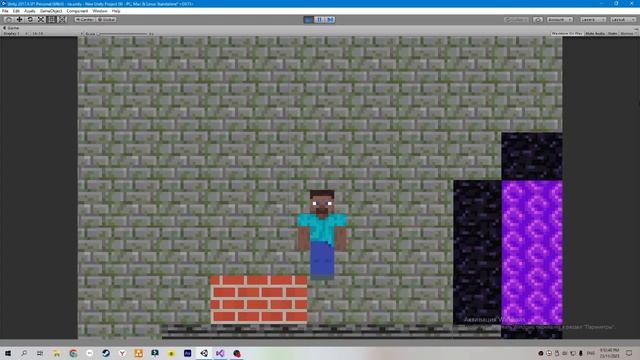Open the yellow circle taskbar icon
The height and width of the screenshot is (360, 640).
click(171, 353)
